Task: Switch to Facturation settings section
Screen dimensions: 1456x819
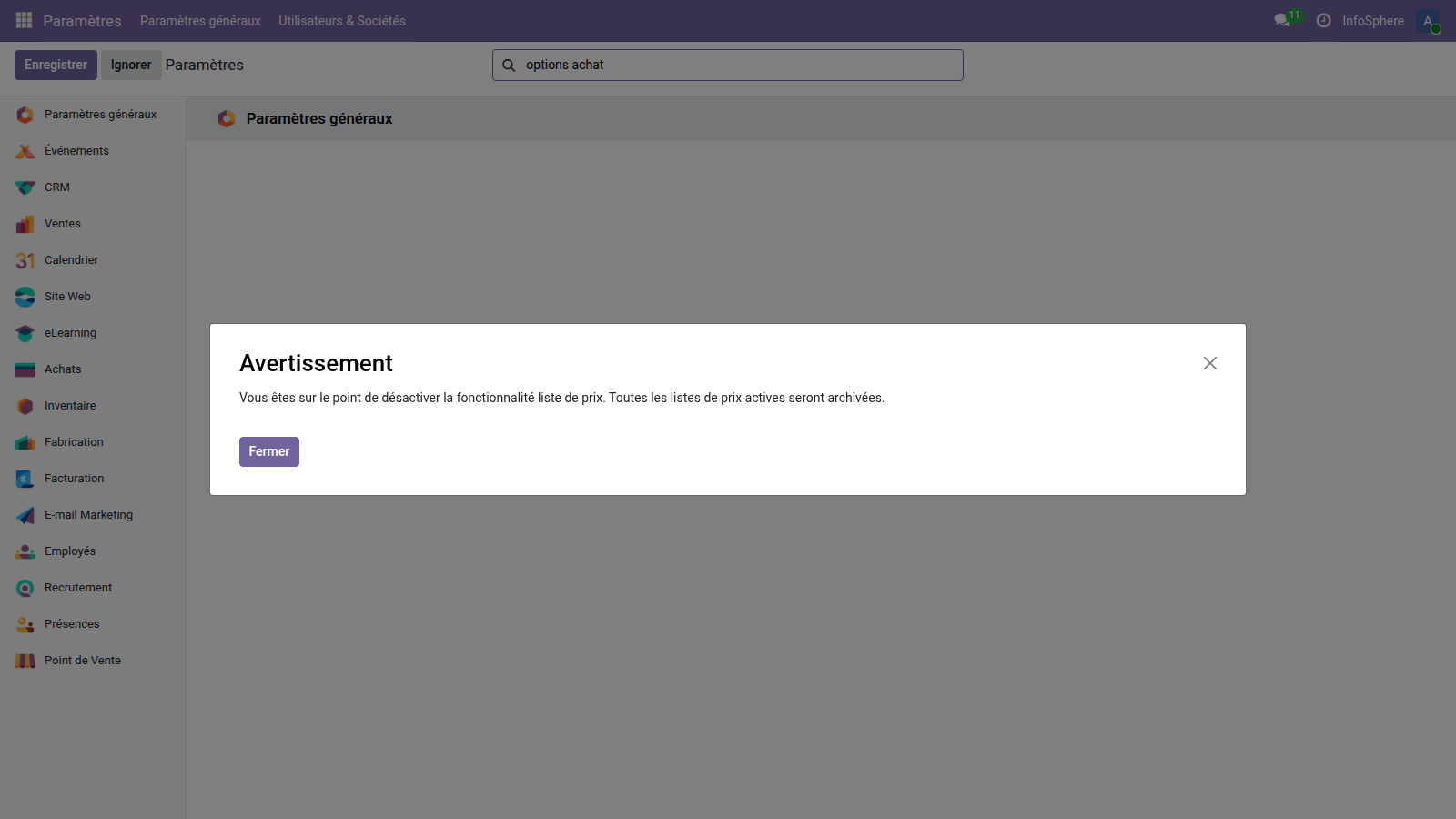Action: (x=74, y=479)
